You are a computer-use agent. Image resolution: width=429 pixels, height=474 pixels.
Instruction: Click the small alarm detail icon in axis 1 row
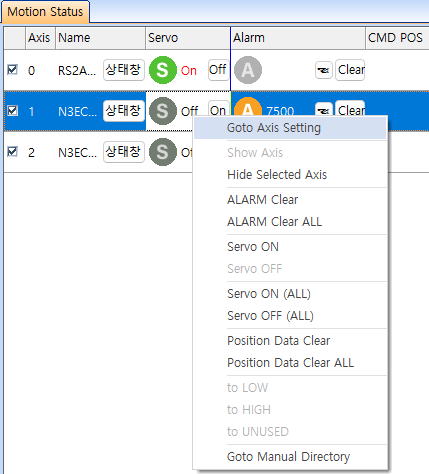pyautogui.click(x=324, y=109)
